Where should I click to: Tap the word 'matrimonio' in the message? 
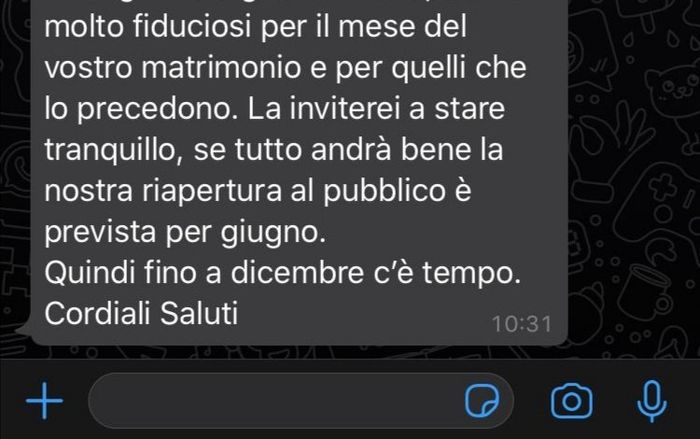221,67
